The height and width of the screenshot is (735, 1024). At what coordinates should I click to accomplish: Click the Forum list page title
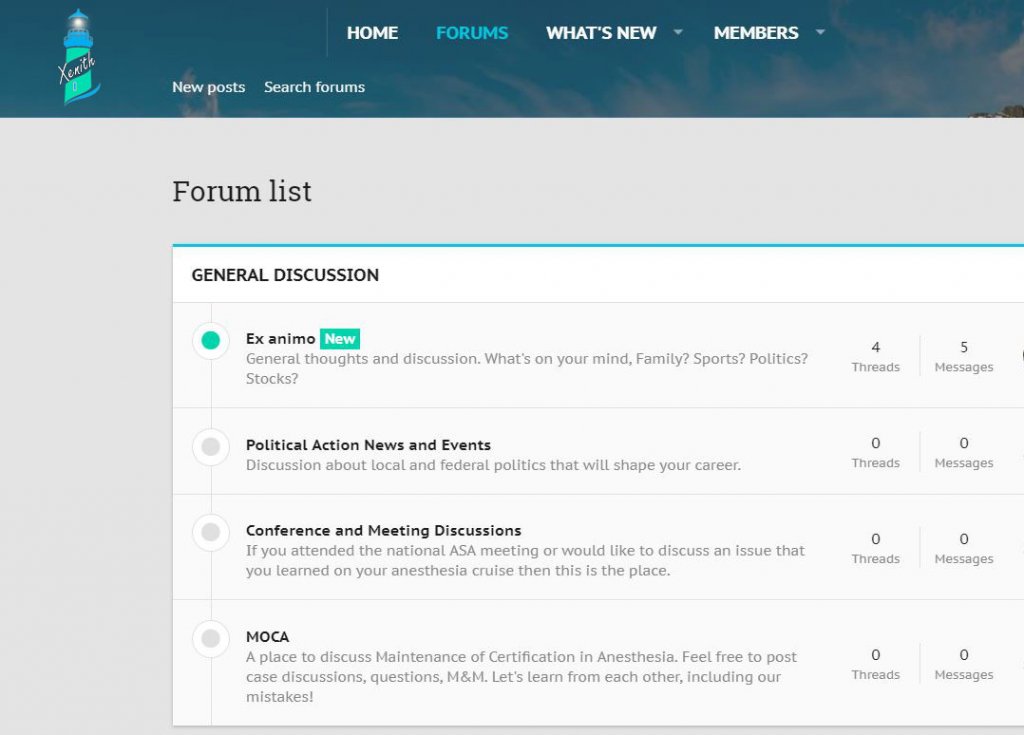[x=242, y=191]
